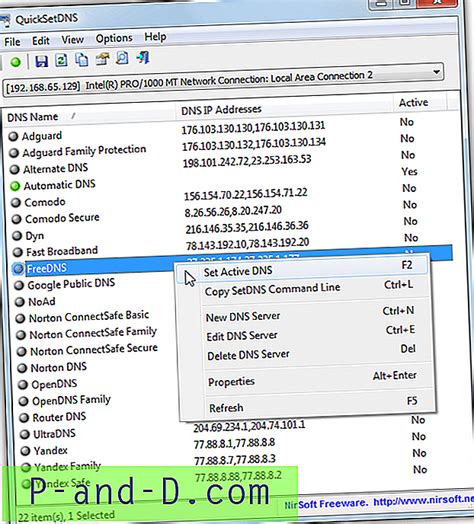
Task: Sort by the Active column header
Action: point(413,102)
